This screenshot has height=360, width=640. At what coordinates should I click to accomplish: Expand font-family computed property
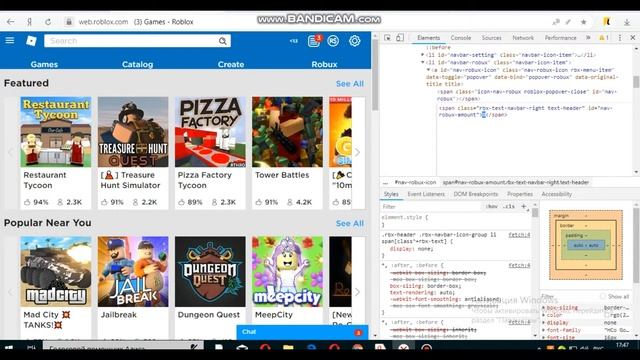click(543, 330)
